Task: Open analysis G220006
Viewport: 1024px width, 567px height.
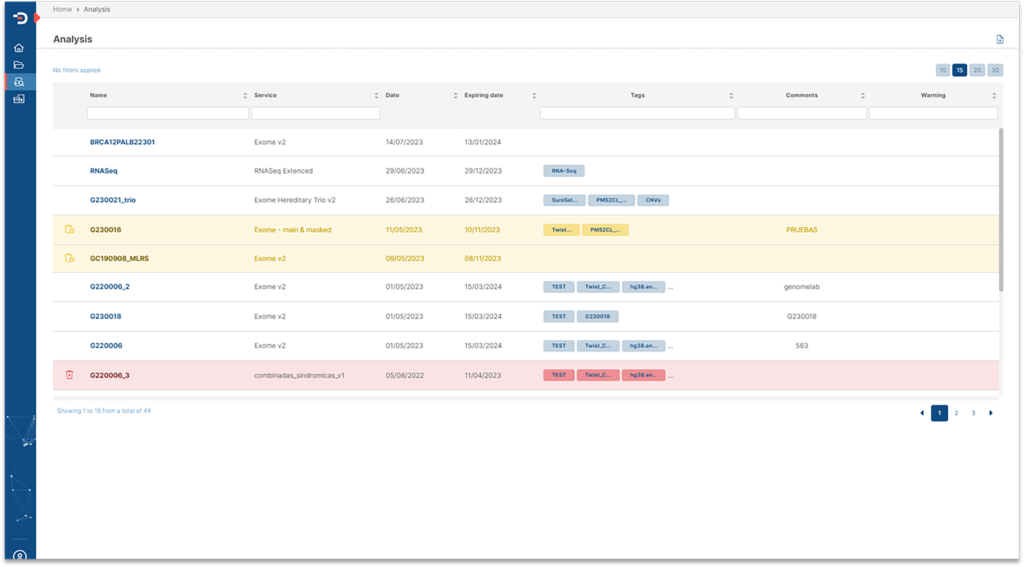Action: 106,346
